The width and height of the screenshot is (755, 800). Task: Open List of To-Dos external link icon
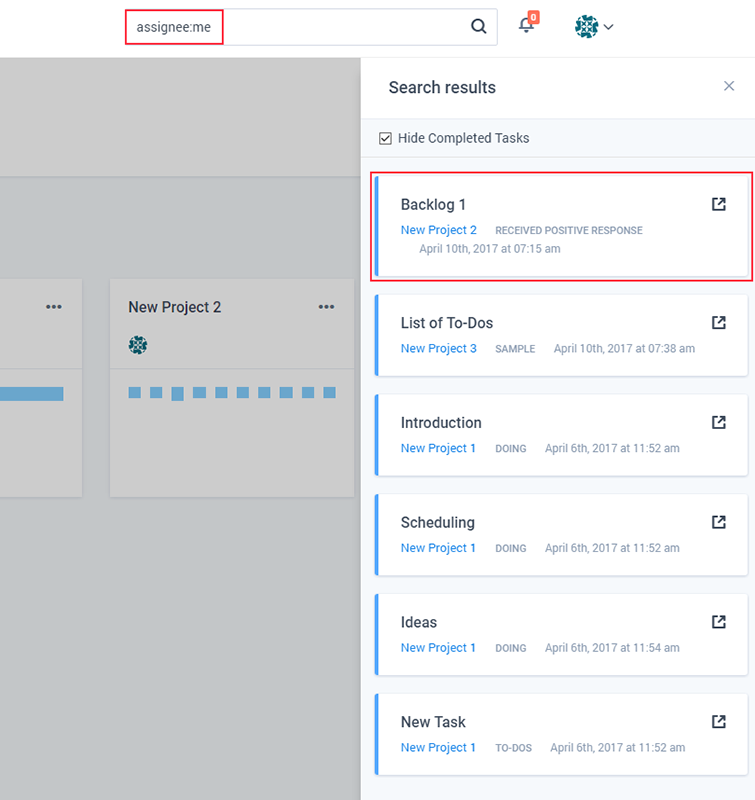point(718,323)
